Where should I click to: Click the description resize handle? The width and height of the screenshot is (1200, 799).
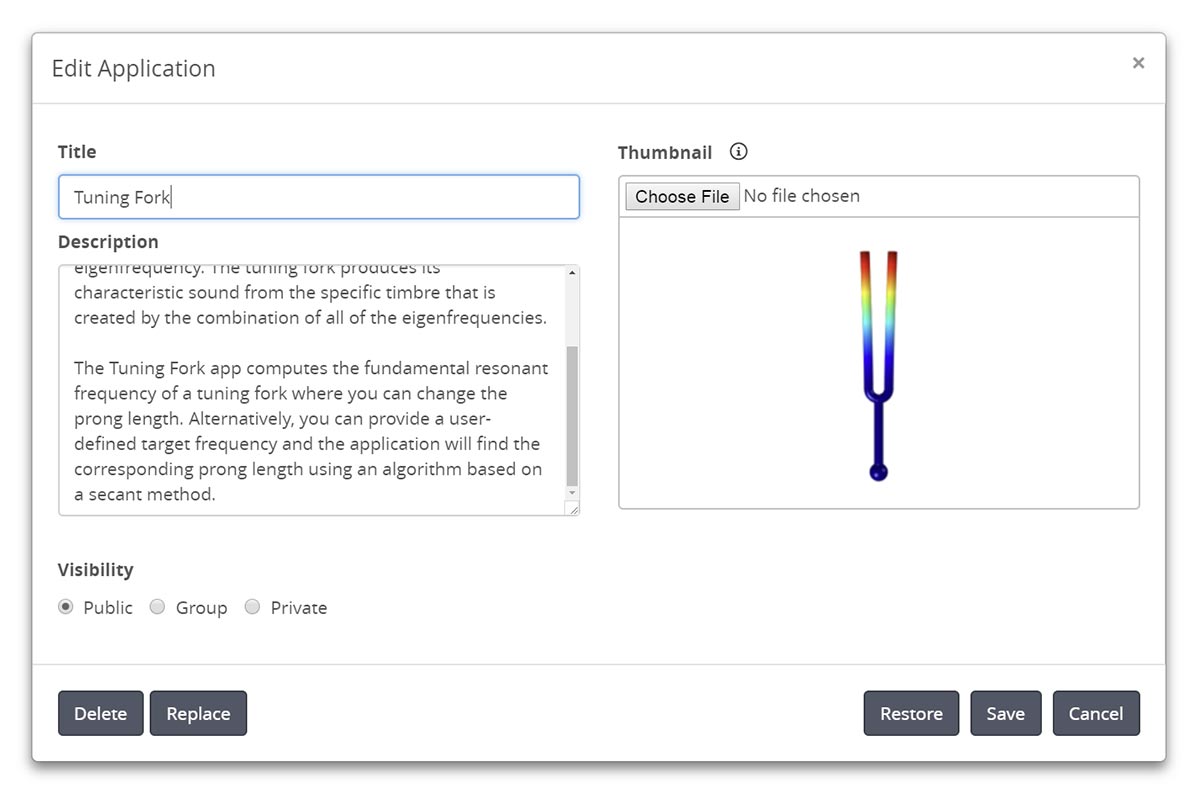click(573, 509)
